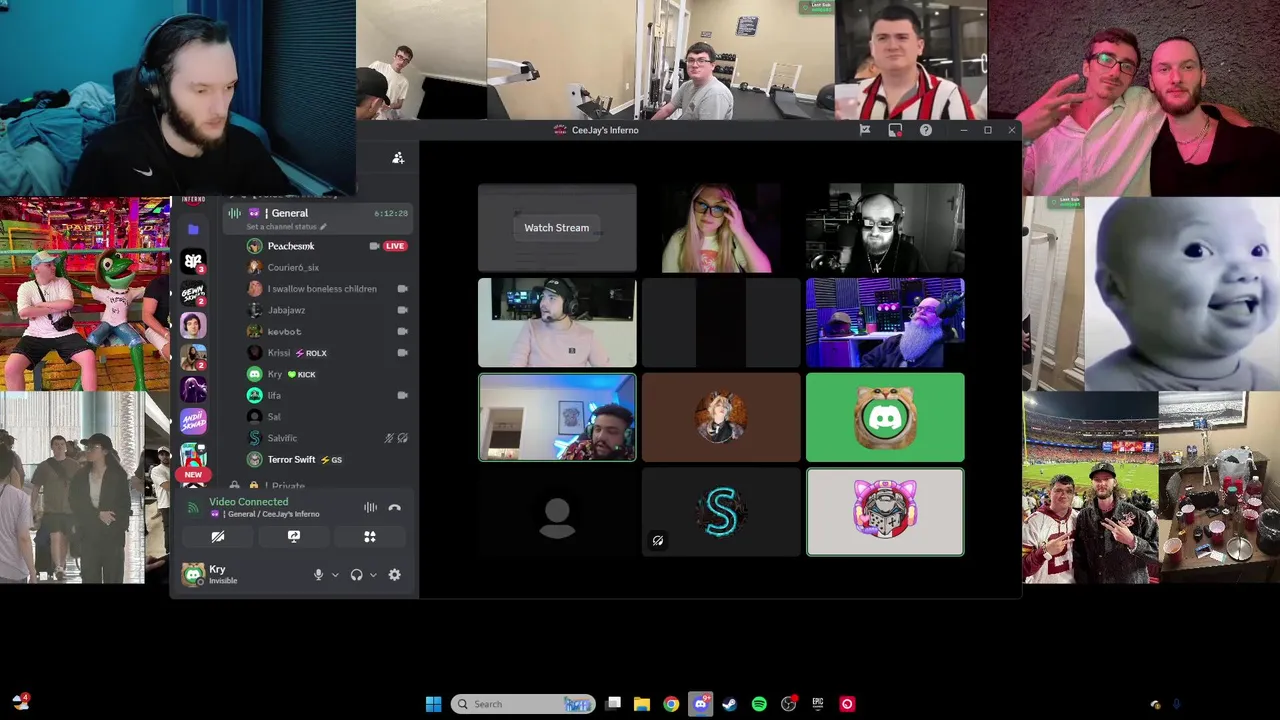The width and height of the screenshot is (1280, 720).
Task: Select 'I swallow boneless children' user
Action: [x=320, y=289]
